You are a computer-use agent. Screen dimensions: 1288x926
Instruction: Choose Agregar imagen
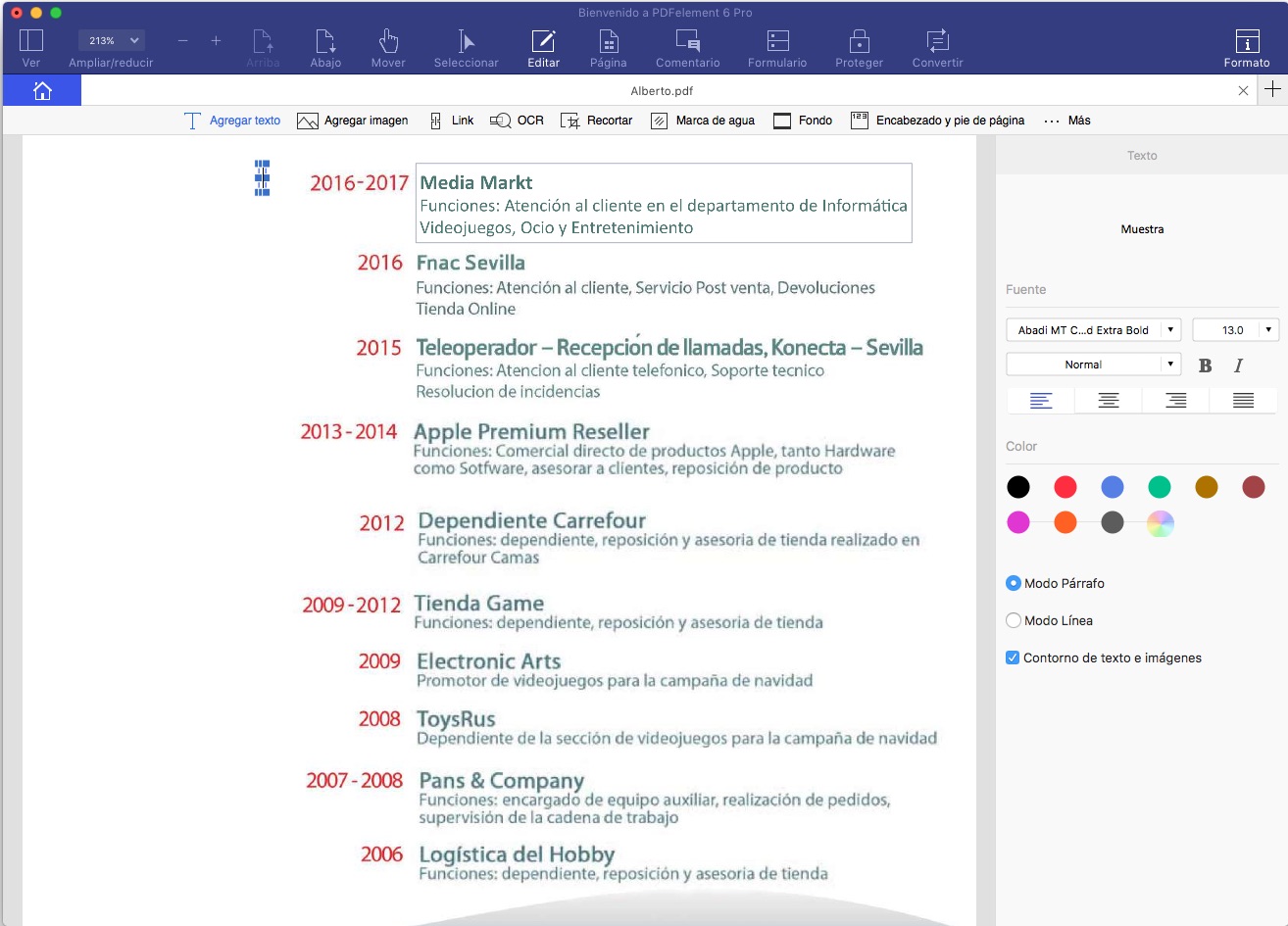[353, 121]
